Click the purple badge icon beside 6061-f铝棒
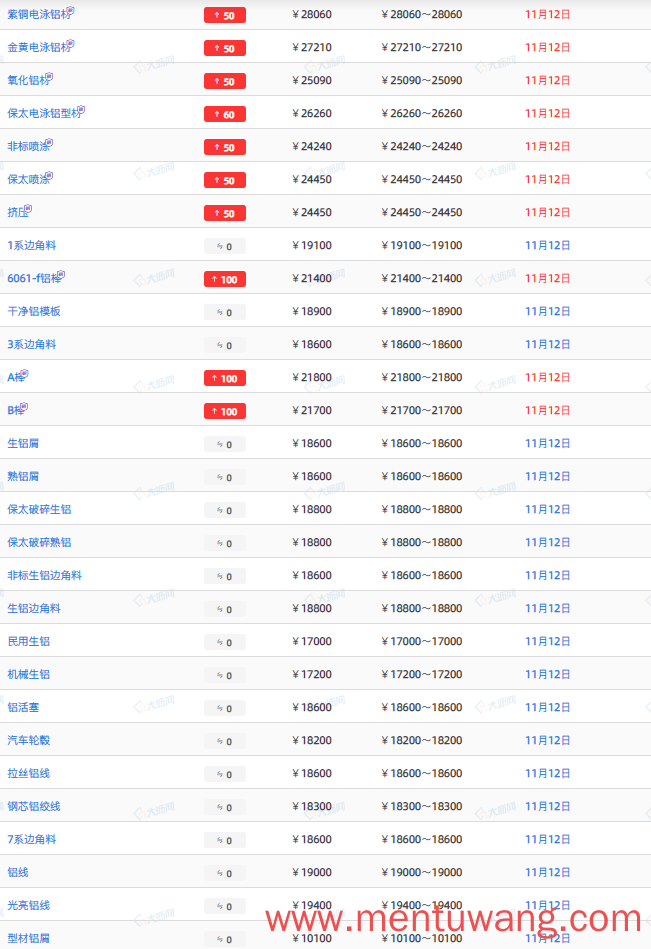Image resolution: width=651 pixels, height=949 pixels. point(61,275)
